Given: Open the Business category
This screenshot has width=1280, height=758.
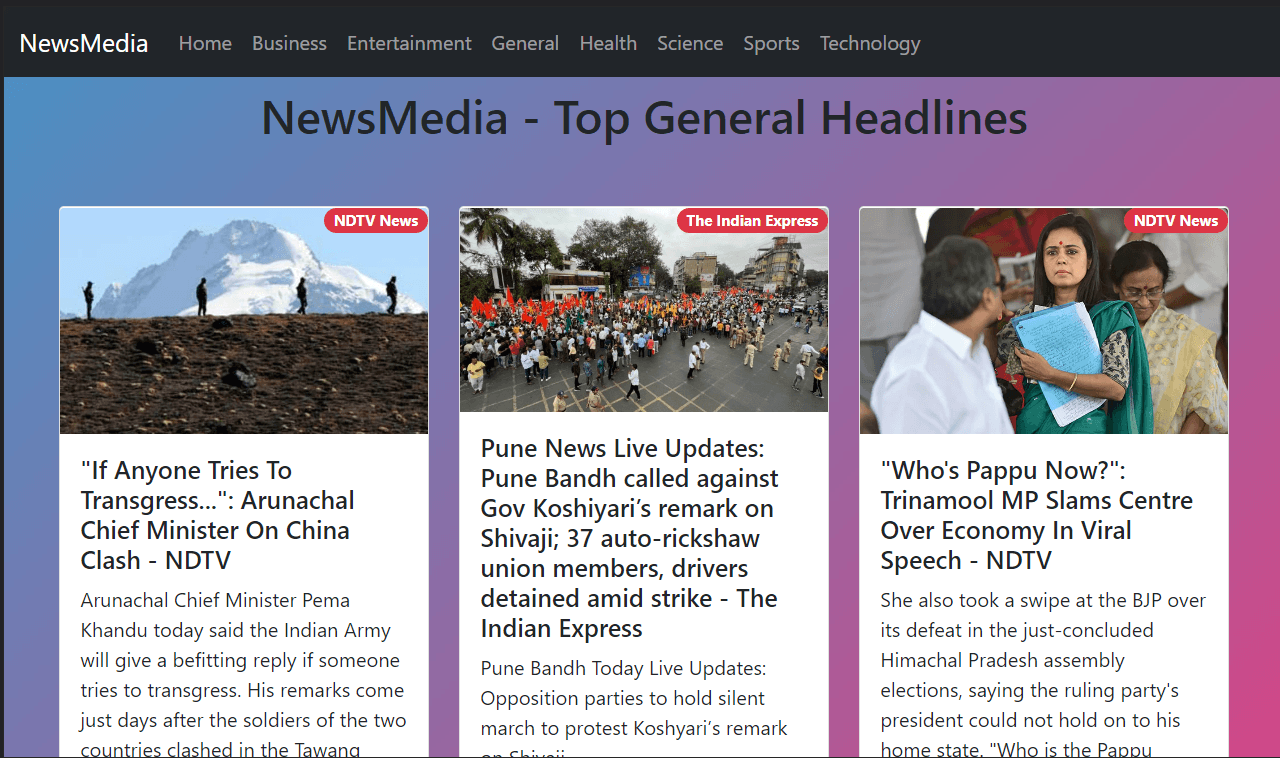Looking at the screenshot, I should (289, 43).
